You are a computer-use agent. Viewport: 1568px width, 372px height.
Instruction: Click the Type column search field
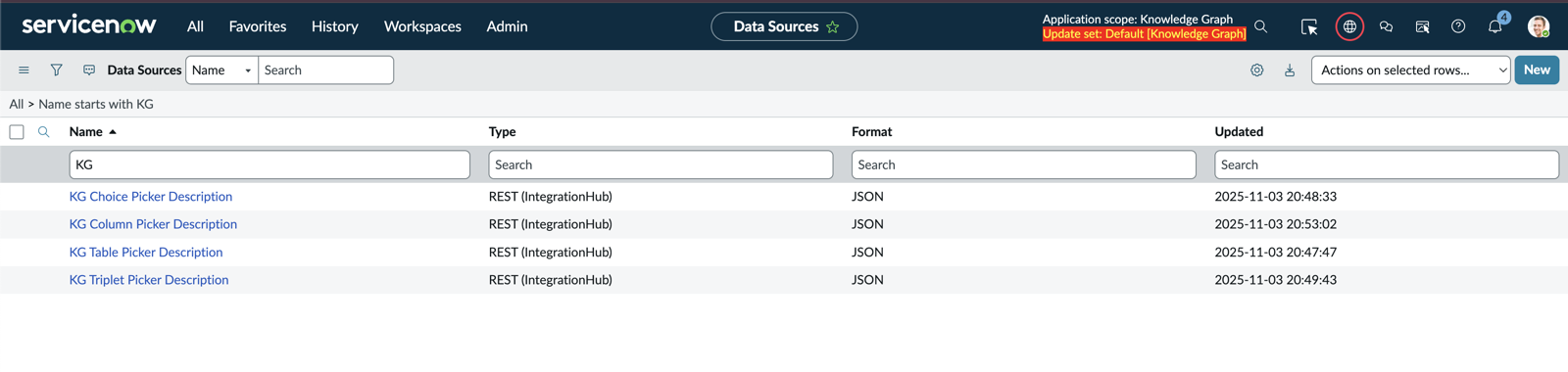pos(661,164)
